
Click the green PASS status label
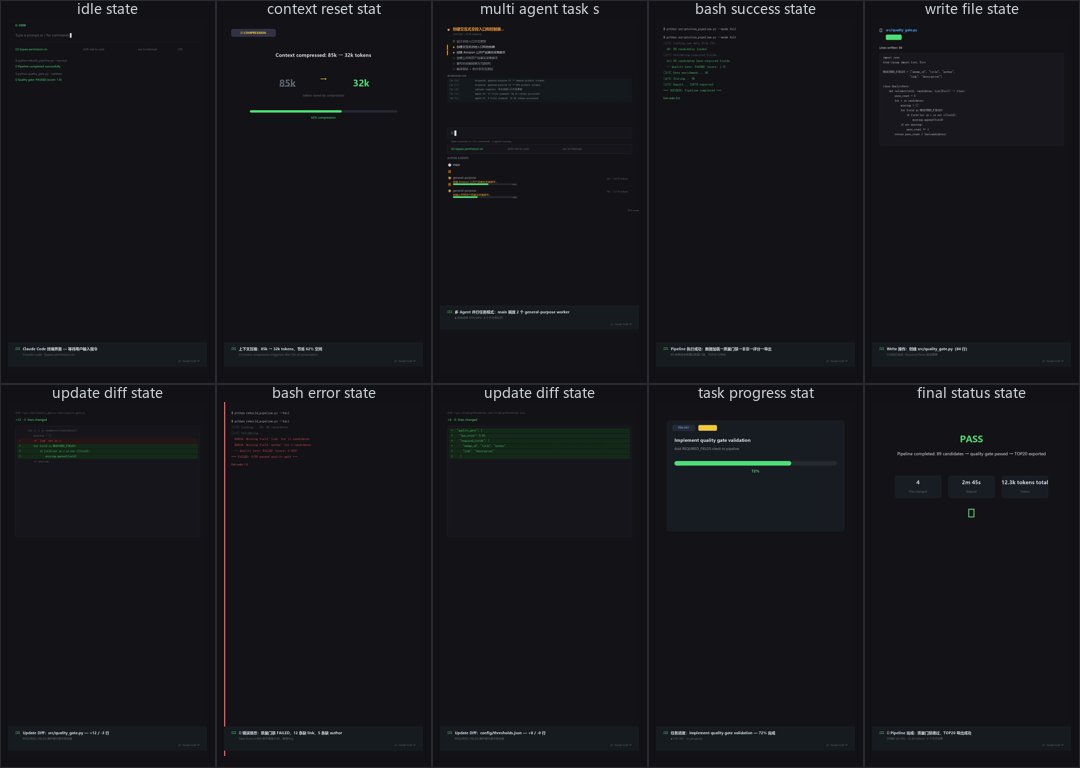(x=971, y=439)
